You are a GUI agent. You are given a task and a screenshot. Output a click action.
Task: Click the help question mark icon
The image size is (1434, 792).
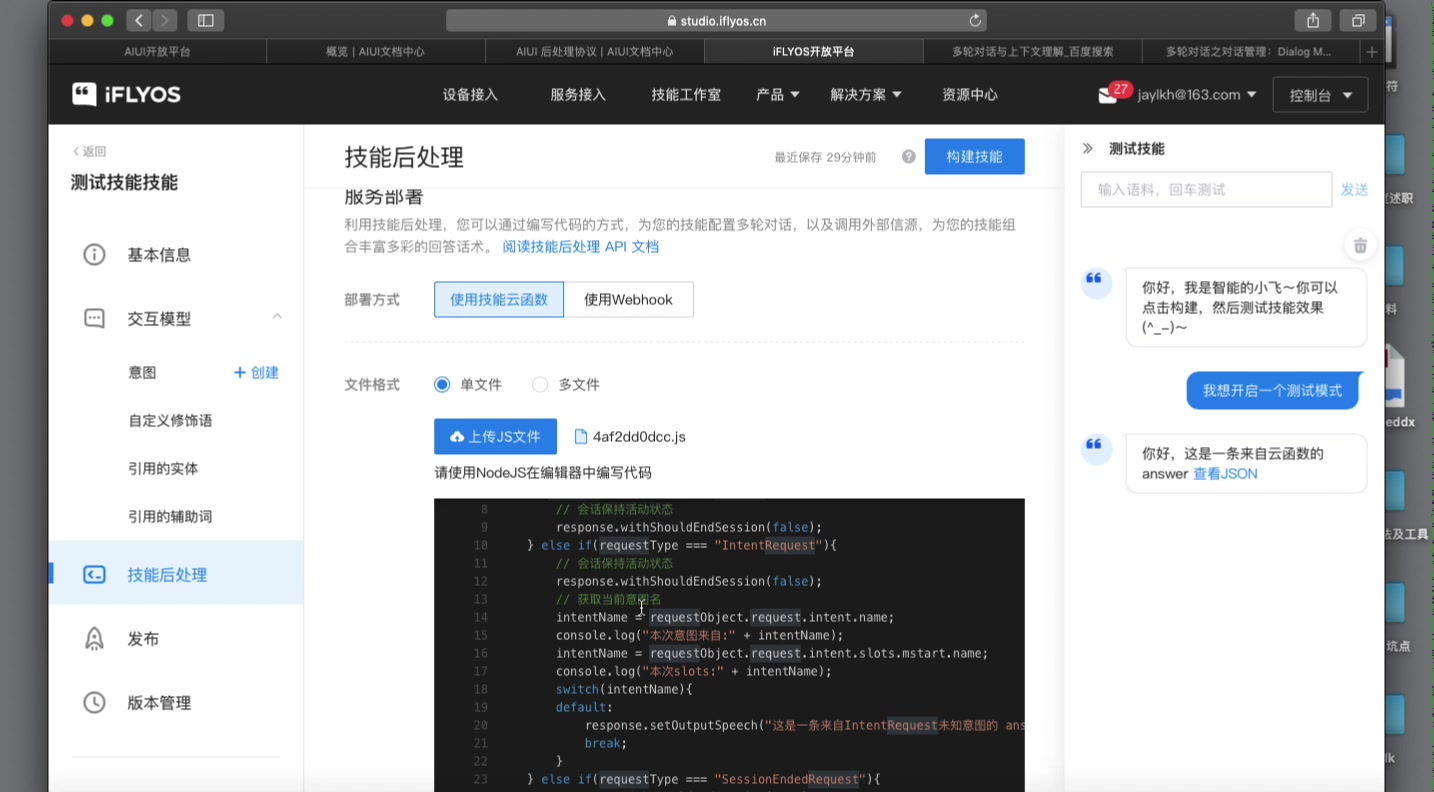pyautogui.click(x=908, y=157)
